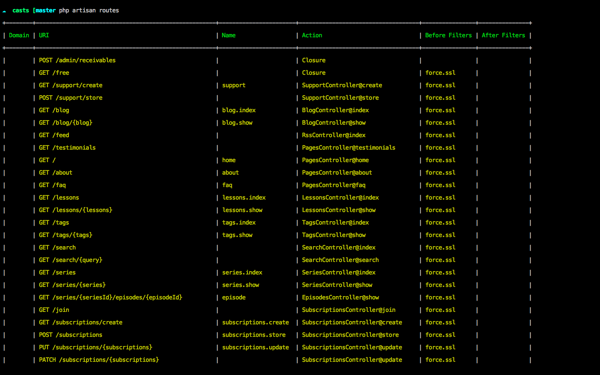Select the route name 'subscriptions.store'
Screen dimensions: 600x375
pos(254,335)
